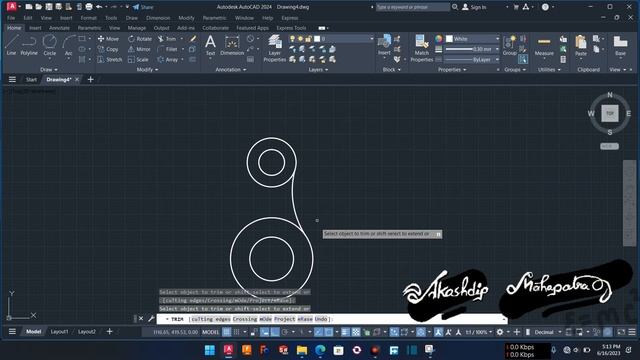The image size is (640, 360).
Task: Switch to the Manage ribbon tab
Action: (136, 28)
